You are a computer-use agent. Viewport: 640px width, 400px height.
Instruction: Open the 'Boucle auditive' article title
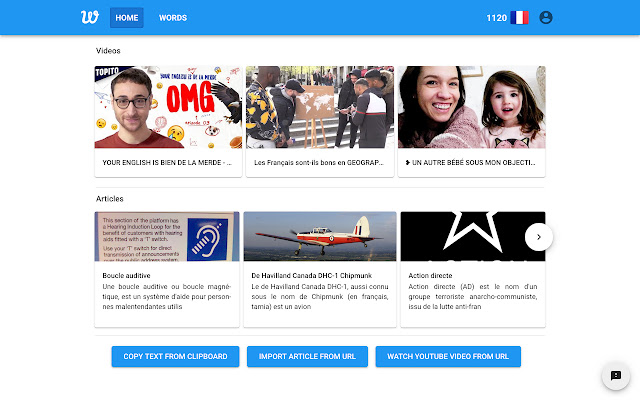(x=126, y=276)
